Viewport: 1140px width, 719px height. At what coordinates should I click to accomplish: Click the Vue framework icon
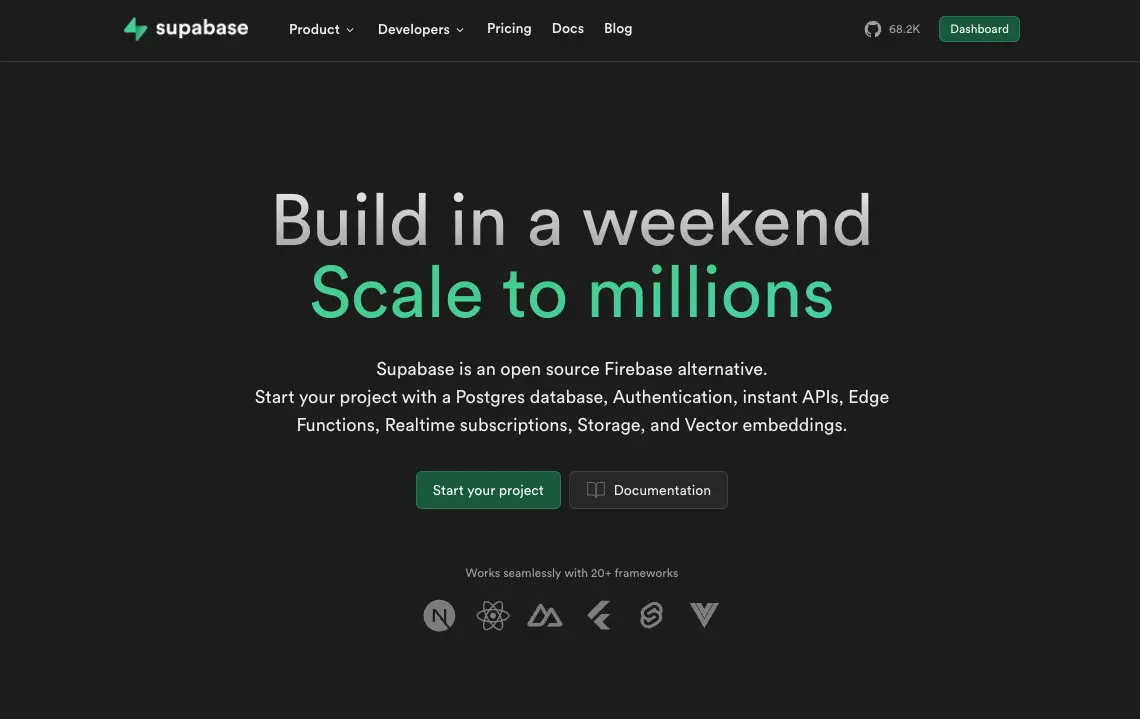(x=704, y=615)
